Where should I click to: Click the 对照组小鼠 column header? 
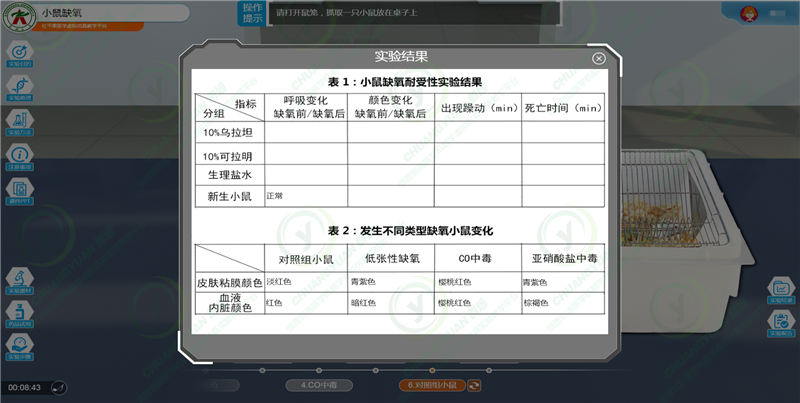pos(306,259)
